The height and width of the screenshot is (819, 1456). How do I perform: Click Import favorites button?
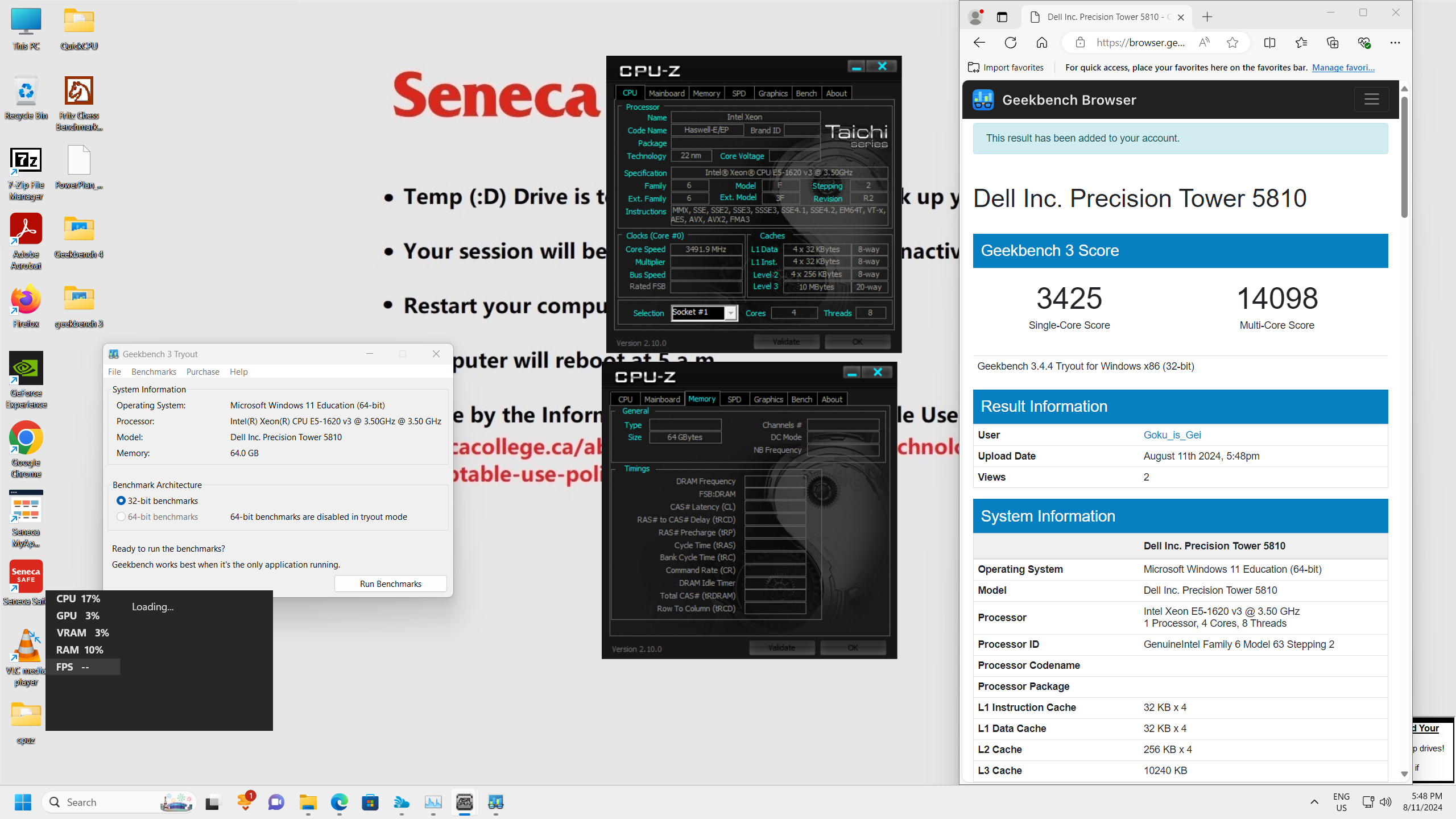pos(1006,68)
